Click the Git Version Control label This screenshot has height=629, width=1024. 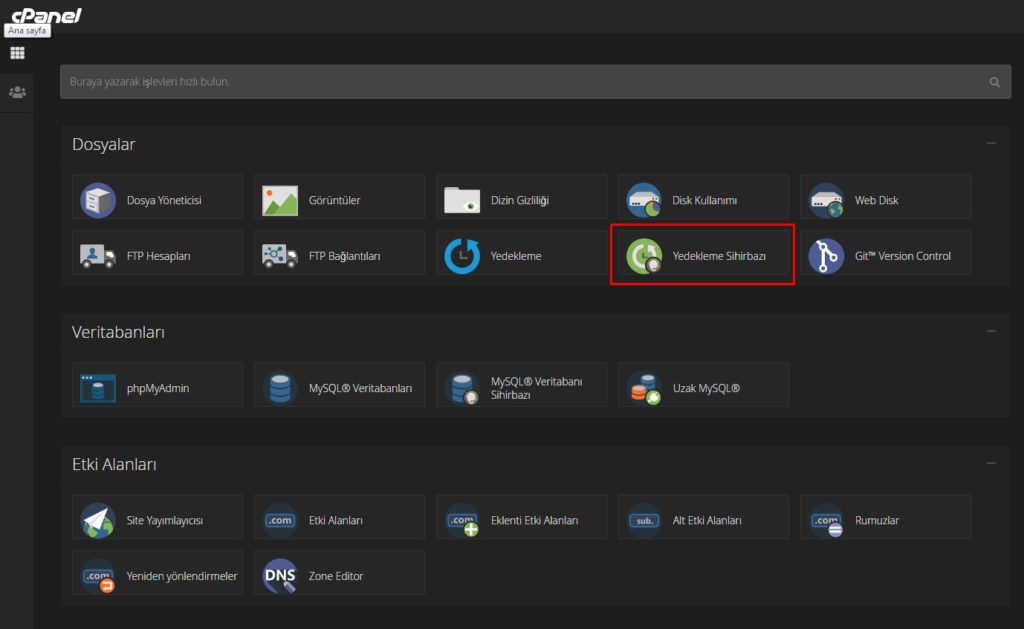tap(903, 256)
